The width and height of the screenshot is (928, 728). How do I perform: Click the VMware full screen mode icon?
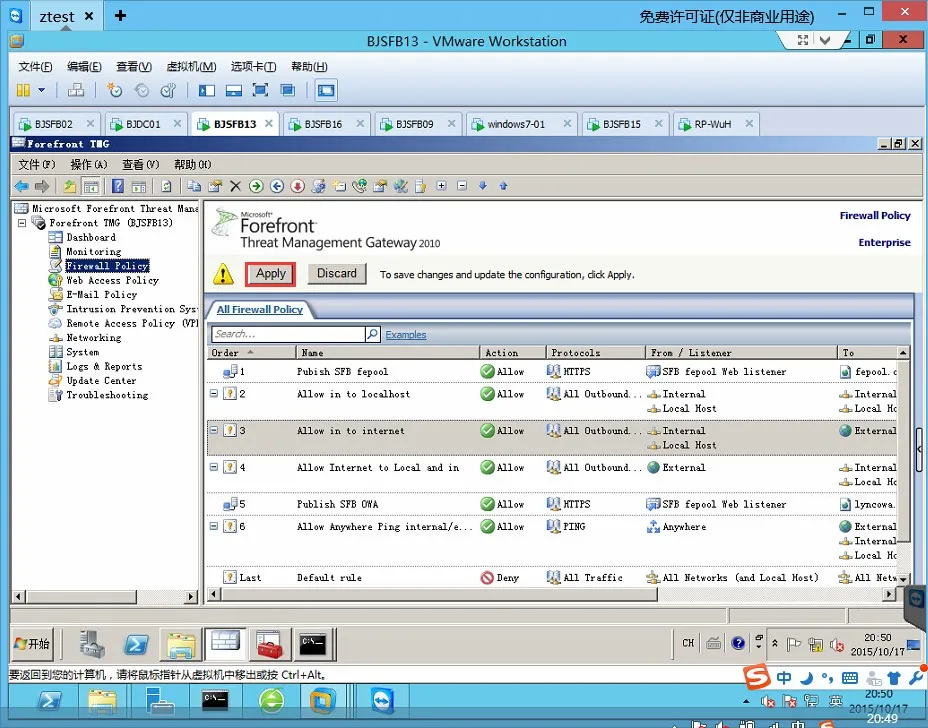(x=260, y=90)
